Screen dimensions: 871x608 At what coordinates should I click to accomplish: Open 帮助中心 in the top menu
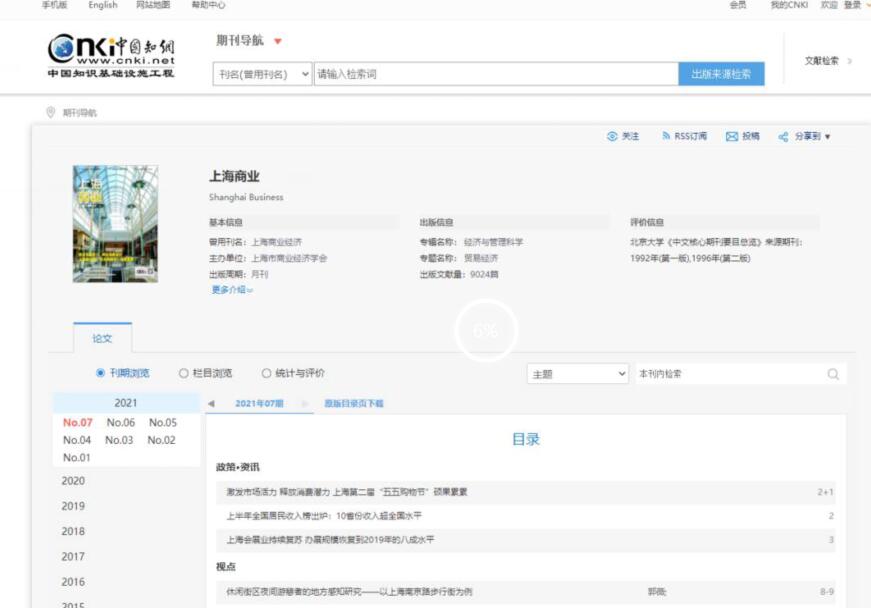(208, 5)
